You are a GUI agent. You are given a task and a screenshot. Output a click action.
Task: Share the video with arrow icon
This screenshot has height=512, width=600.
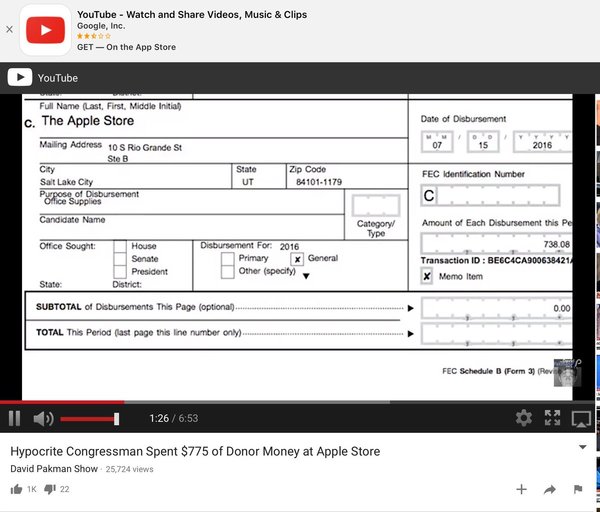pos(549,489)
